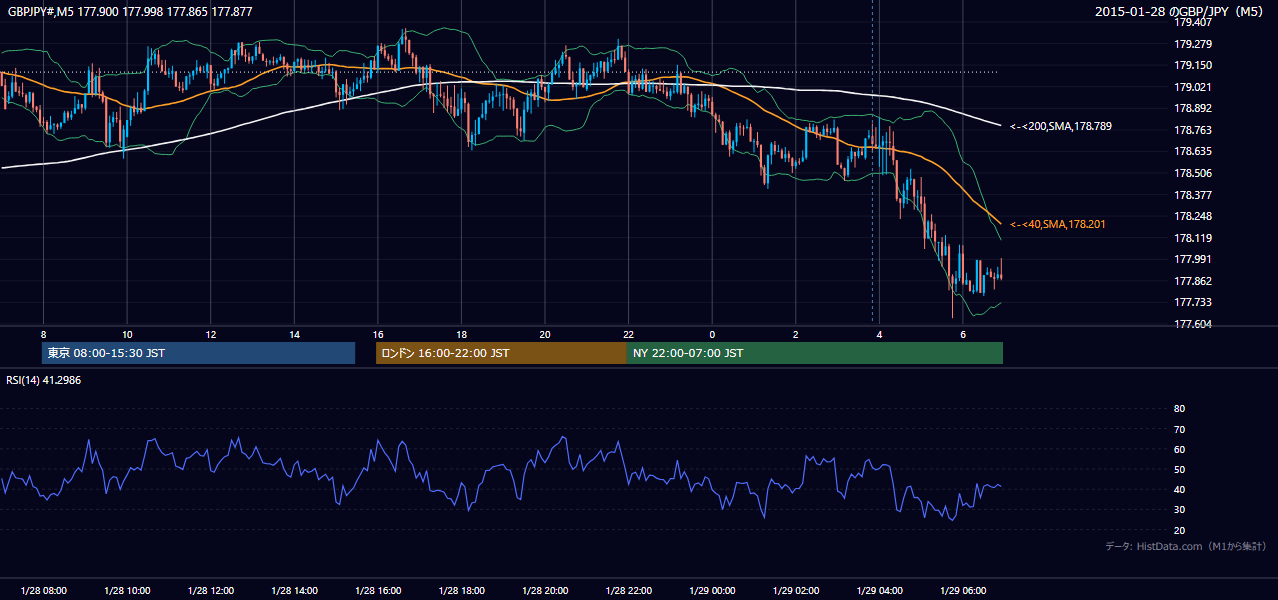This screenshot has height=600, width=1278.
Task: Select the 東京 08:00-15:30 JST session bar
Action: point(198,353)
